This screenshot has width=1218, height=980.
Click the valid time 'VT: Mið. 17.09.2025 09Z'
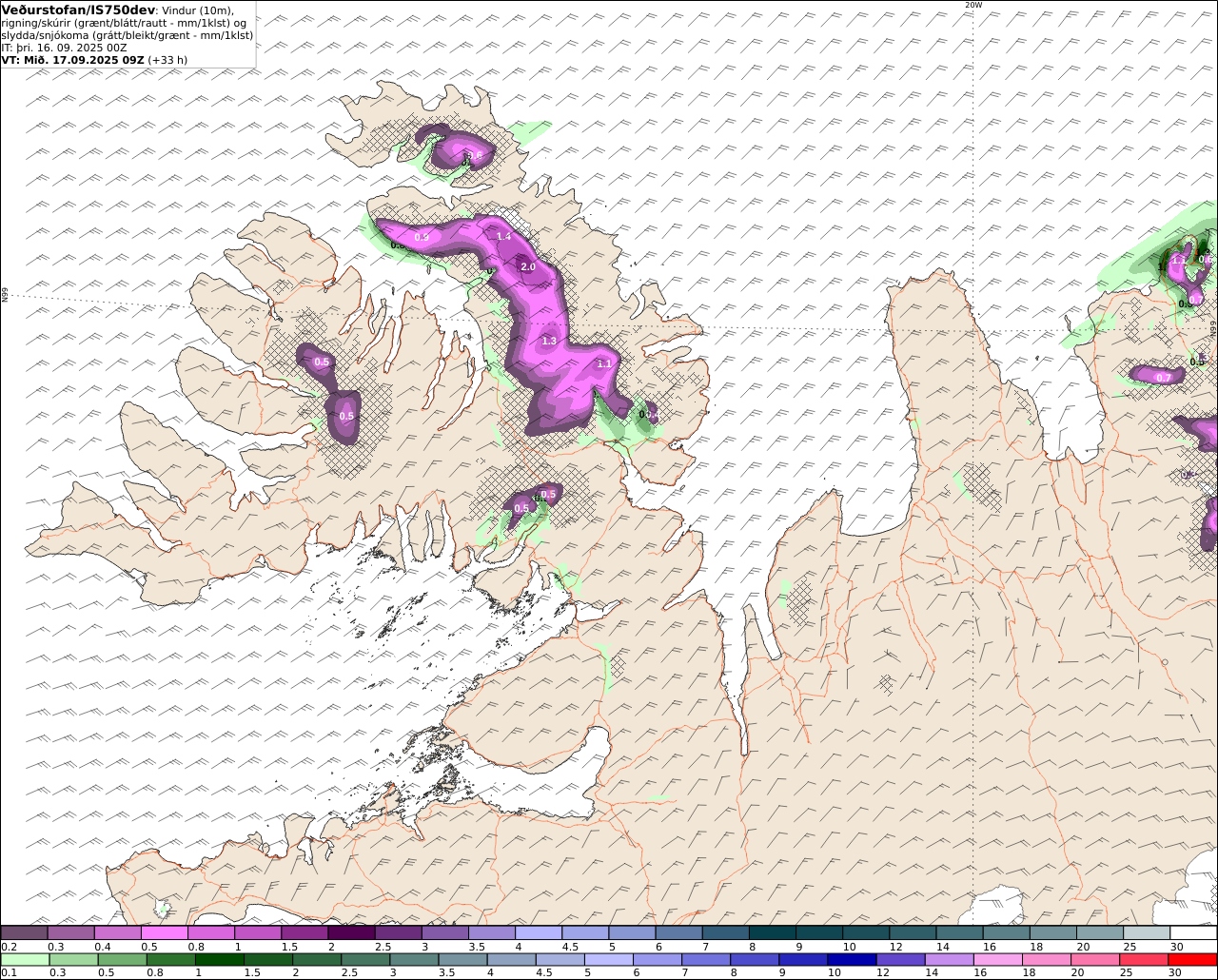click(x=73, y=60)
